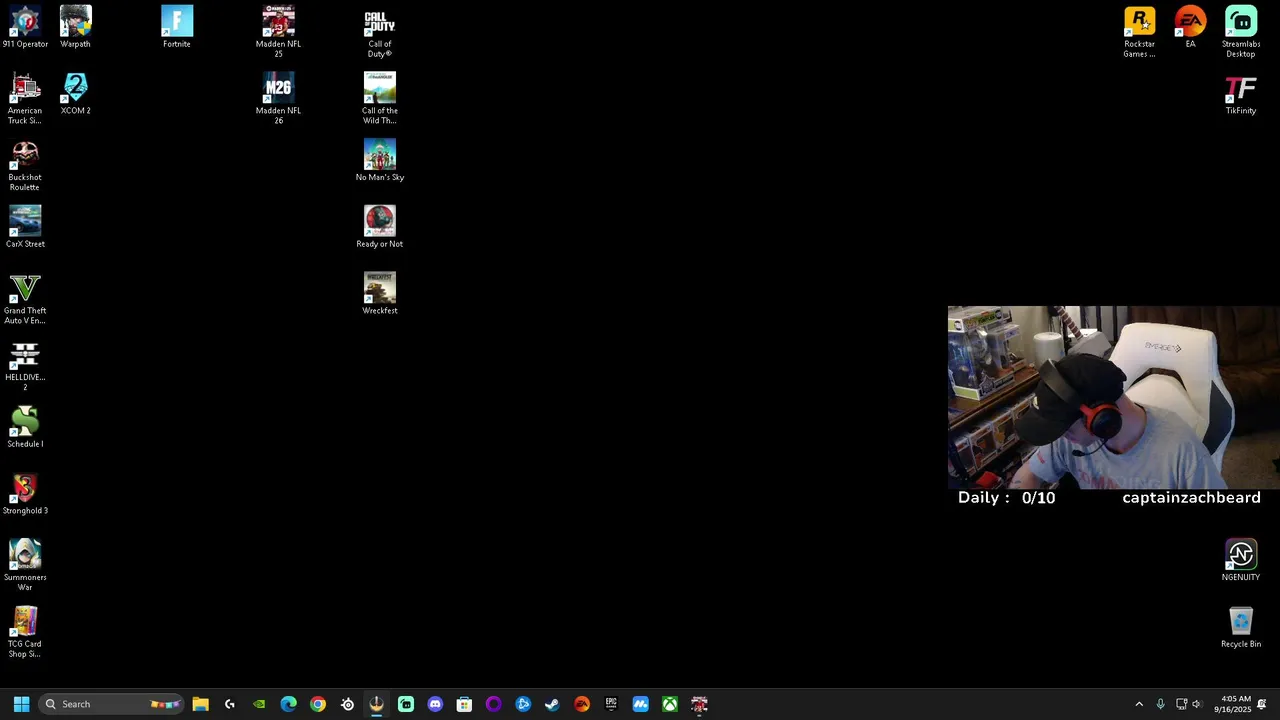The image size is (1280, 720).
Task: Open File Explorer from the taskbar
Action: [200, 704]
